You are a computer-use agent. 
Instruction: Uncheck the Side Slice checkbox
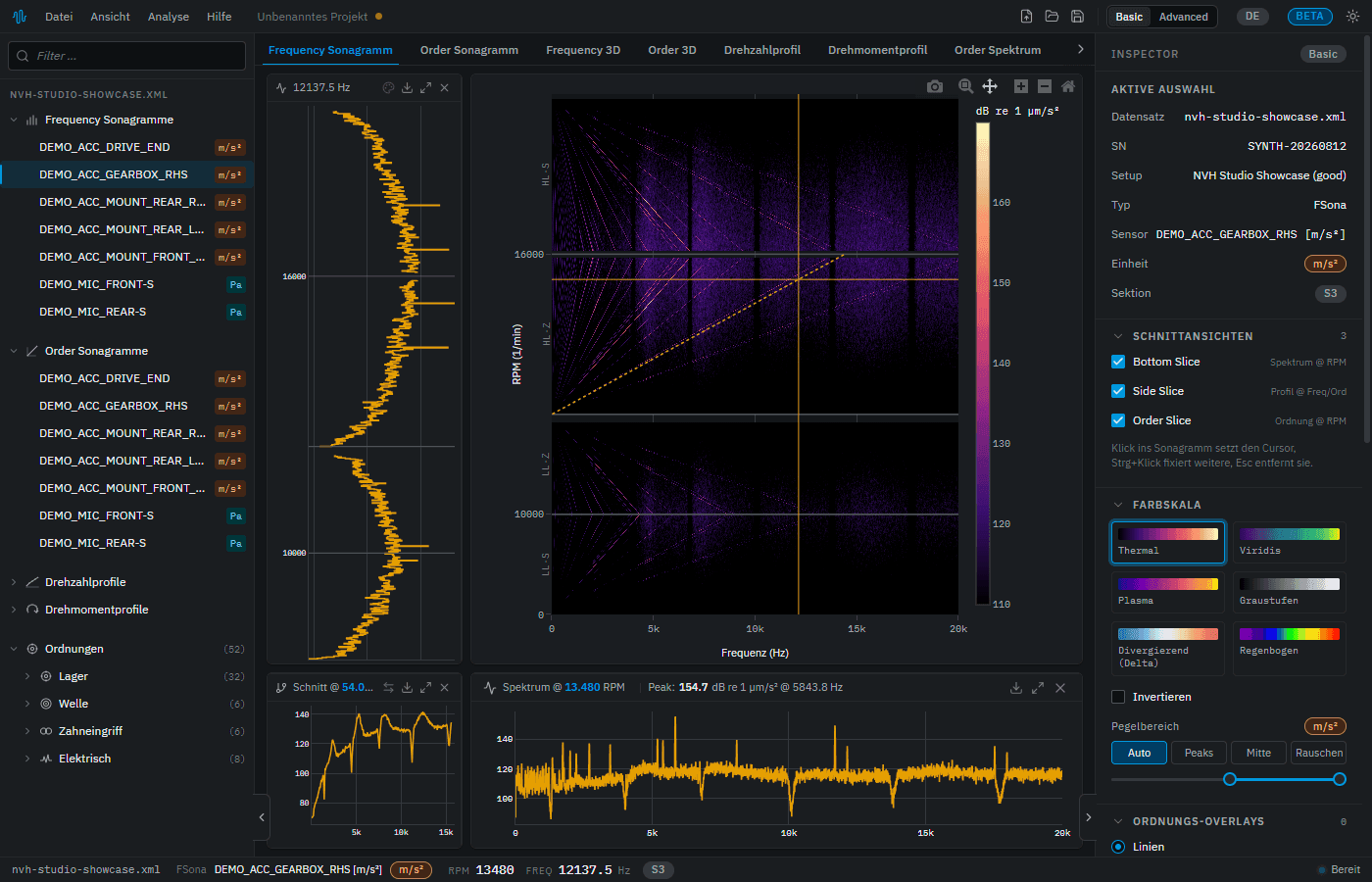coord(1118,391)
